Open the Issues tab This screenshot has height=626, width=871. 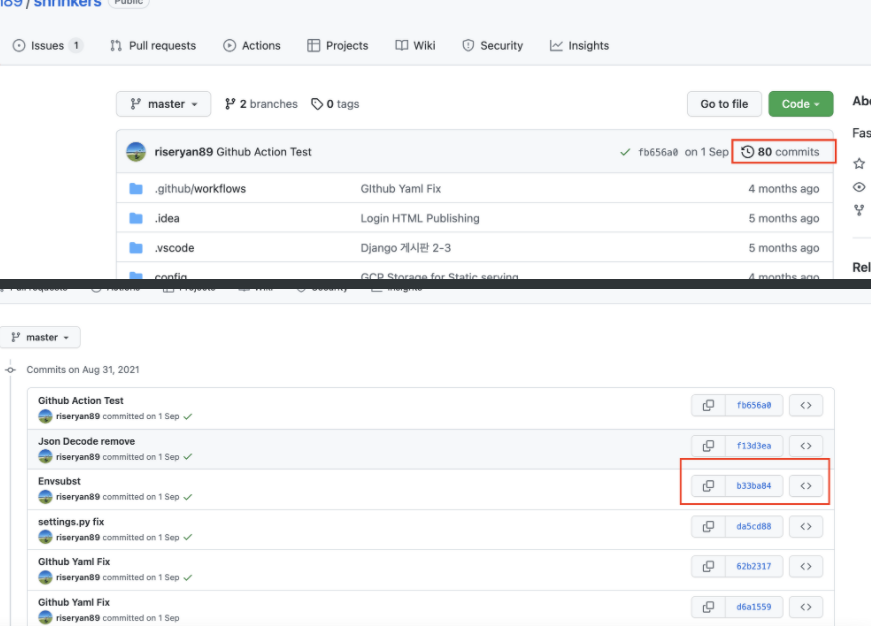pyautogui.click(x=47, y=46)
